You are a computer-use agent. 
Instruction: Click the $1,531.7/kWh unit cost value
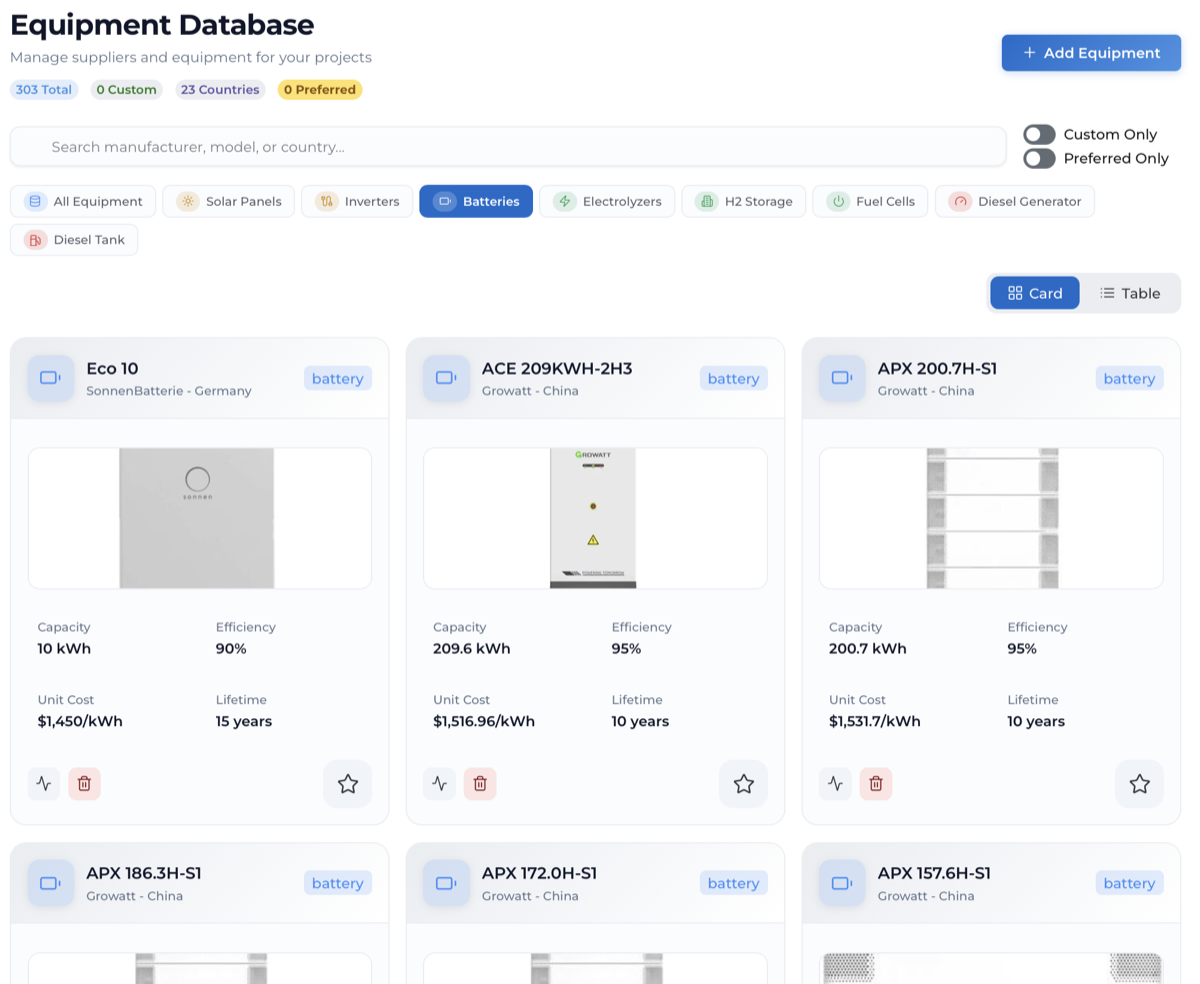pyautogui.click(x=875, y=721)
